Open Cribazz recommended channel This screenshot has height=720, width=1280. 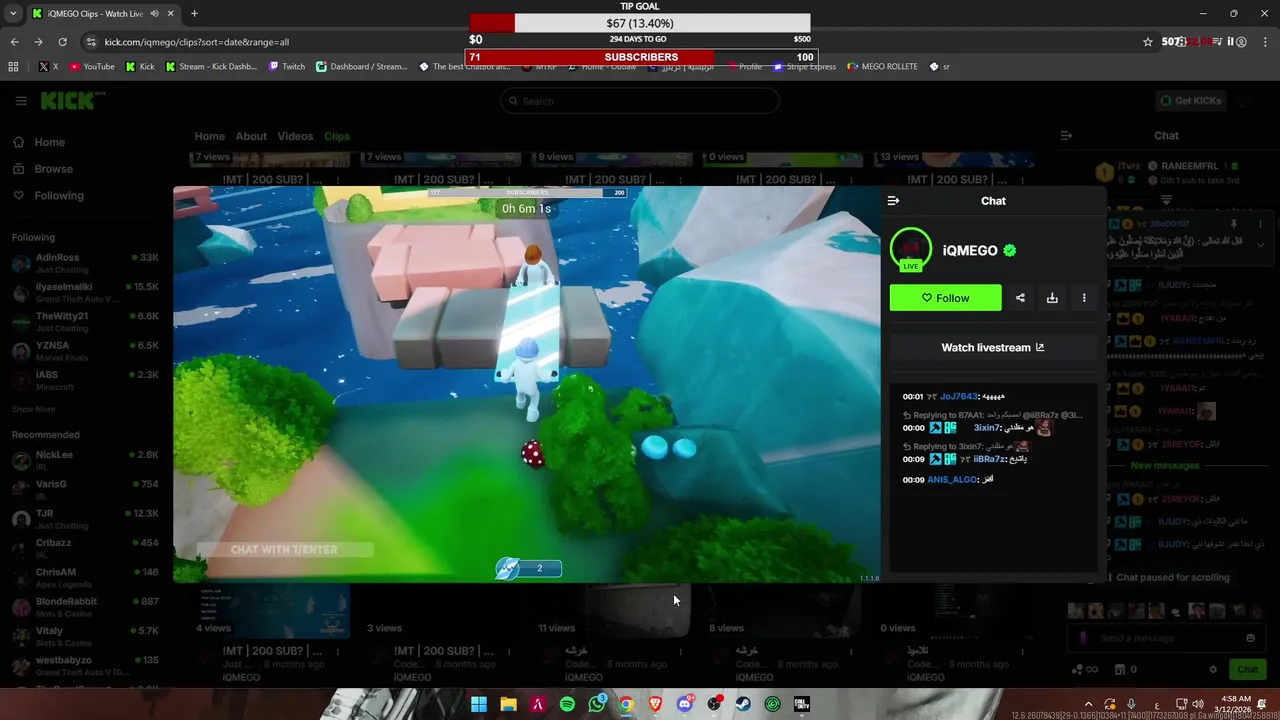point(85,549)
